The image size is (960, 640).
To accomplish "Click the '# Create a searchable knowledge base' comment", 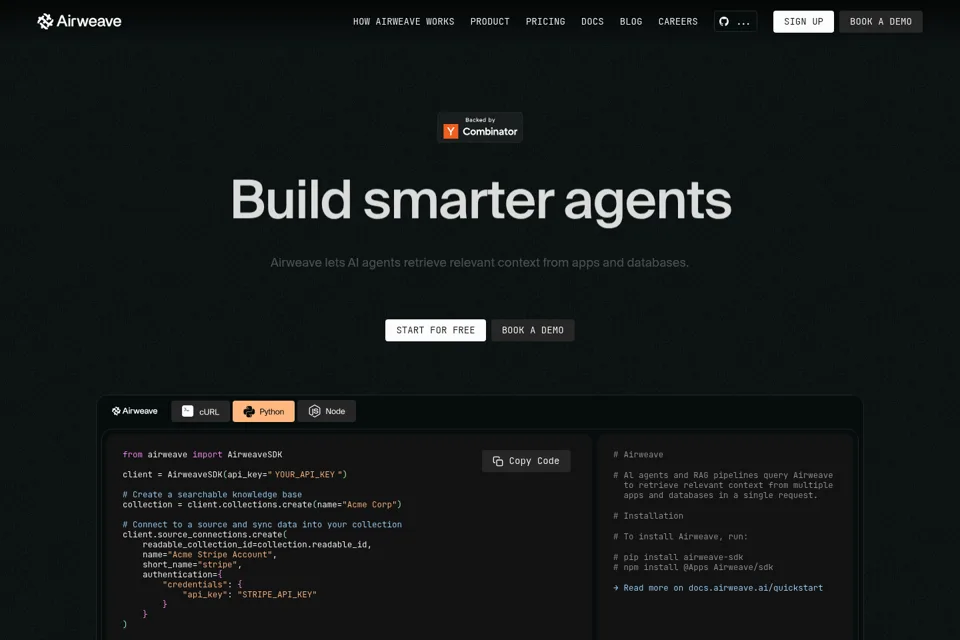I will [x=212, y=494].
